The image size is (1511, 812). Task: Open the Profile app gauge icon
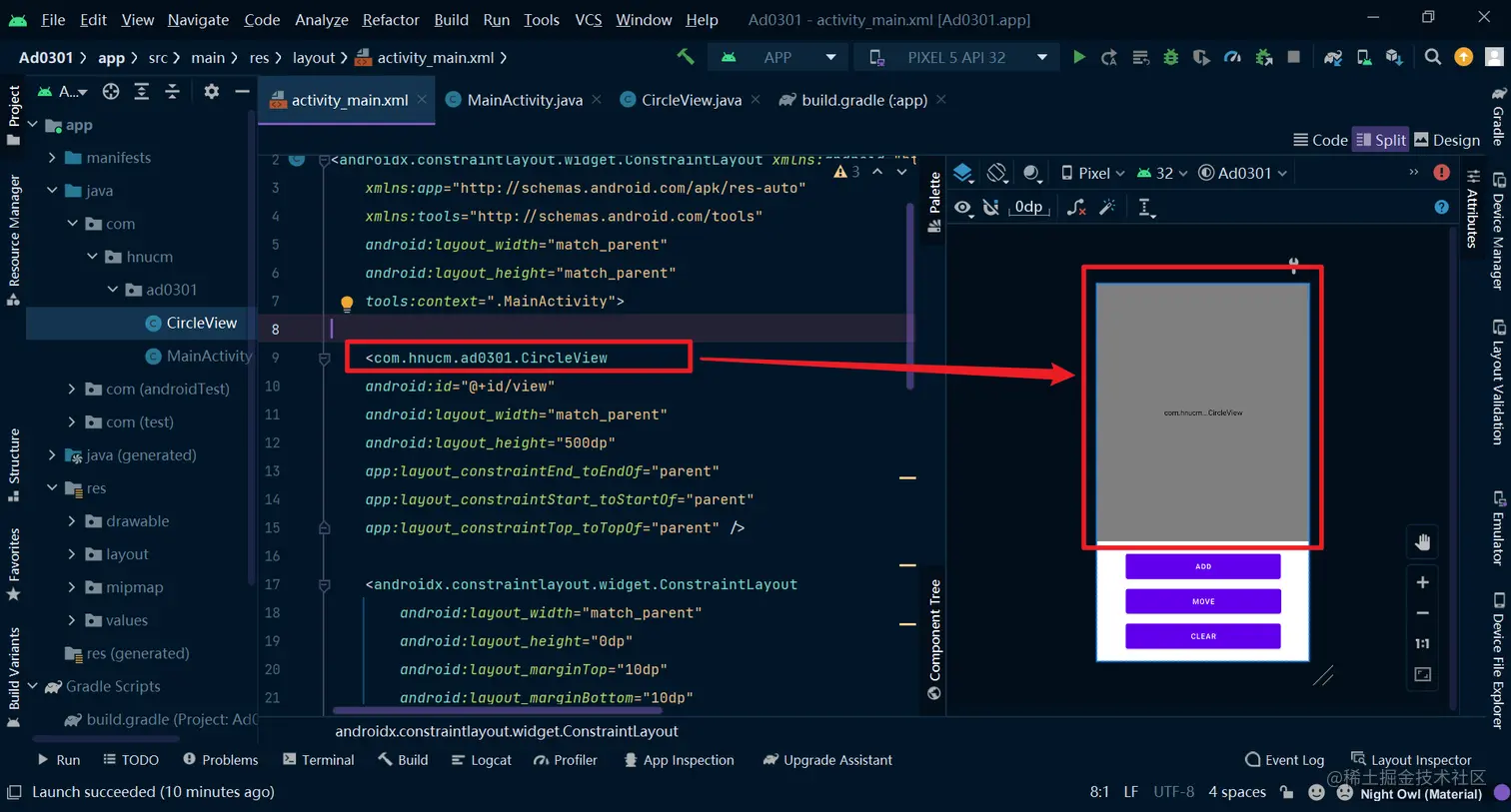tap(1232, 57)
